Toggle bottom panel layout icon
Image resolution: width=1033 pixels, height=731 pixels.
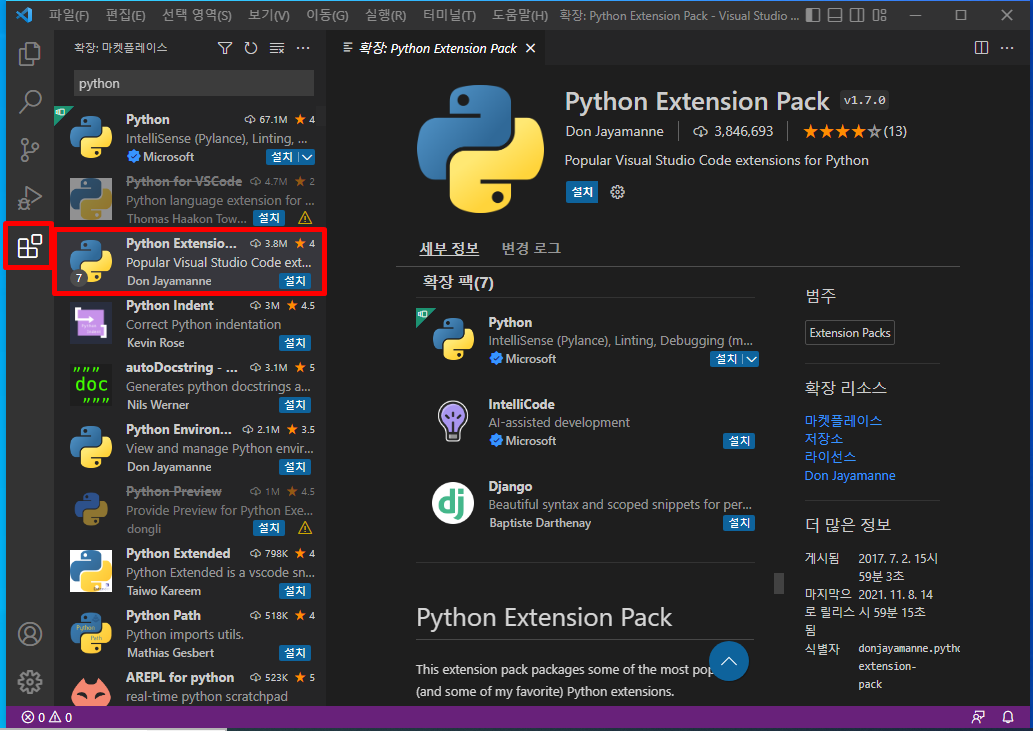tap(835, 15)
